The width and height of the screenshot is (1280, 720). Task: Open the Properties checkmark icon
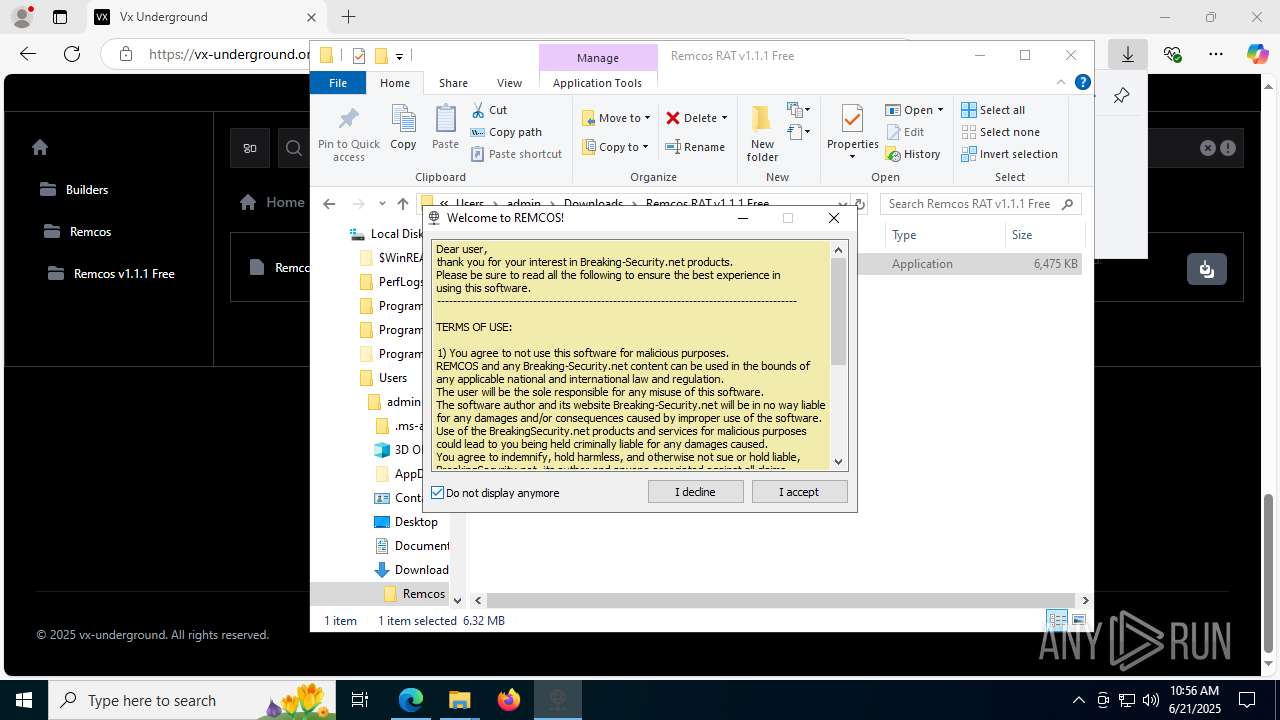[x=852, y=119]
